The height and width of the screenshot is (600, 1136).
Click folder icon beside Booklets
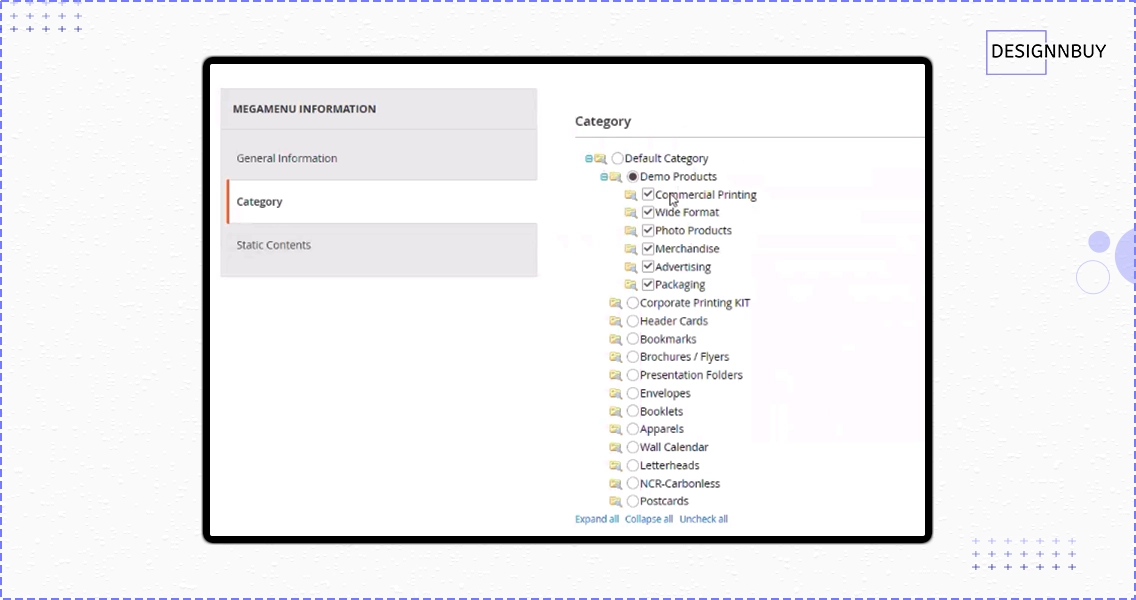[x=616, y=412]
